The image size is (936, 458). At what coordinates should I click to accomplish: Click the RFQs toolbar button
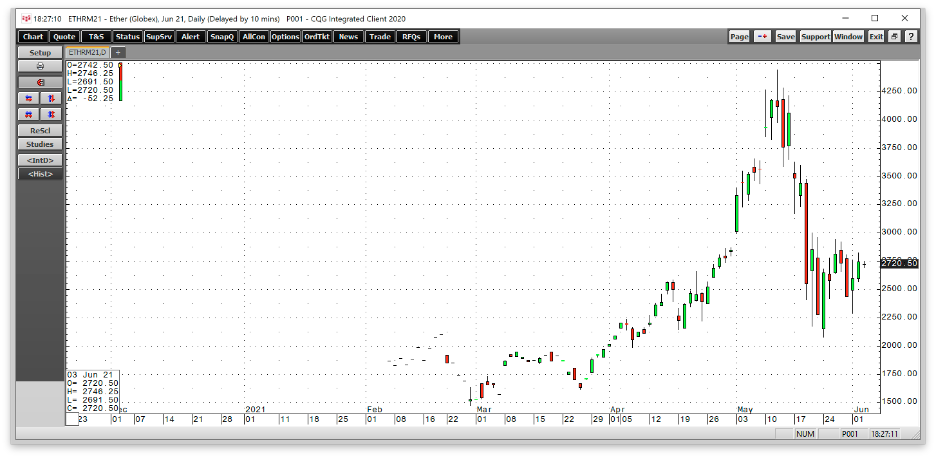point(411,37)
